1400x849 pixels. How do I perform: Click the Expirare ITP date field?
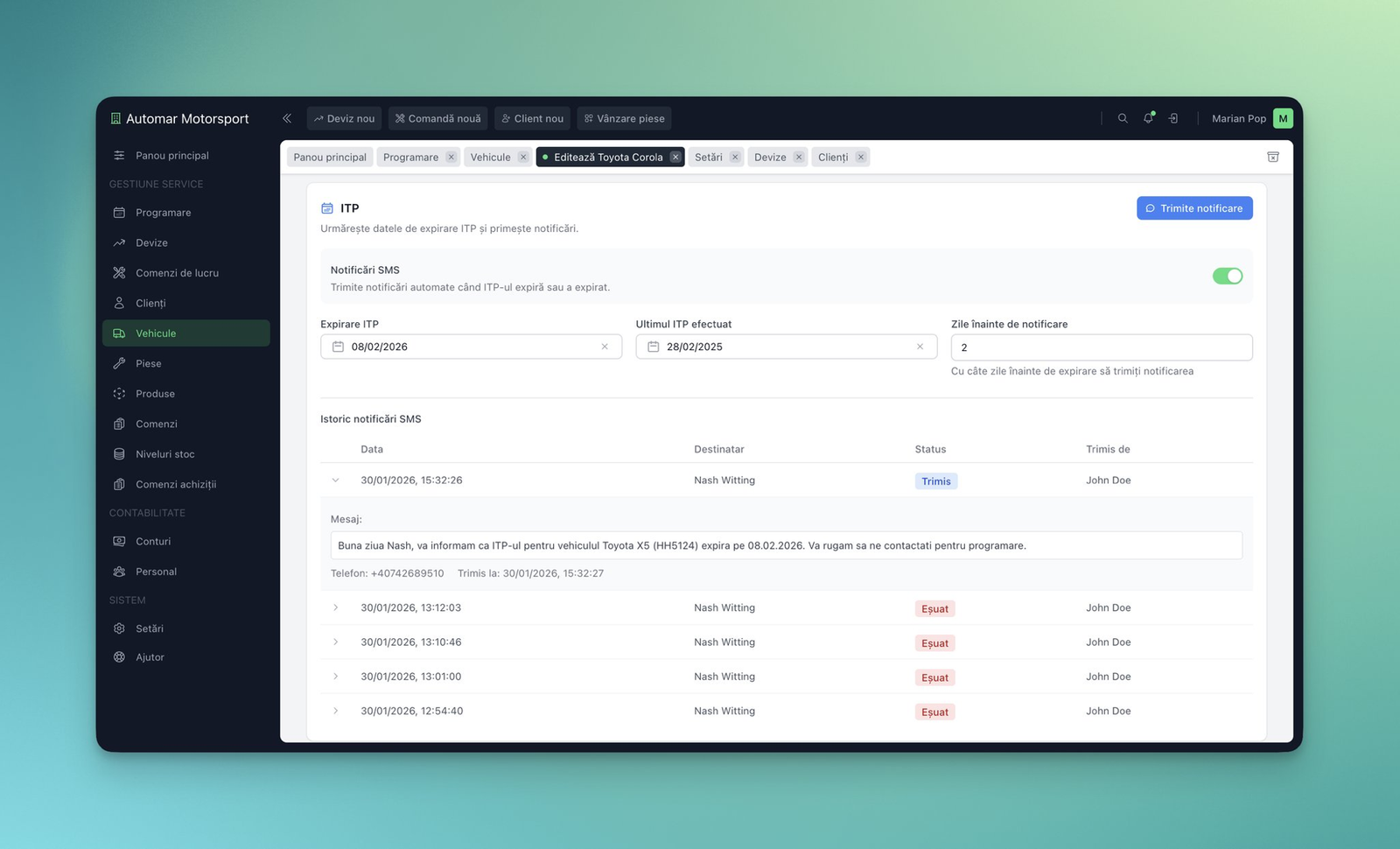(471, 347)
